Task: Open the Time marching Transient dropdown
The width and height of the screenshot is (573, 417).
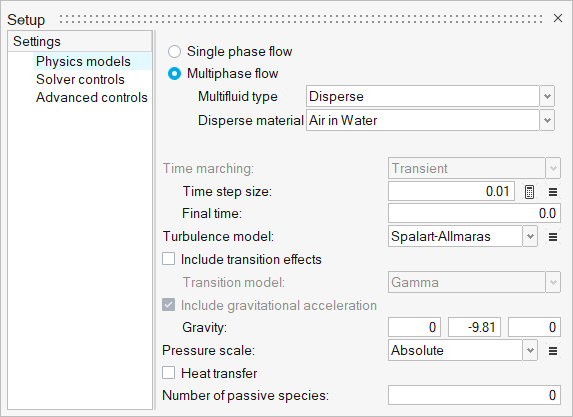Action: (553, 168)
